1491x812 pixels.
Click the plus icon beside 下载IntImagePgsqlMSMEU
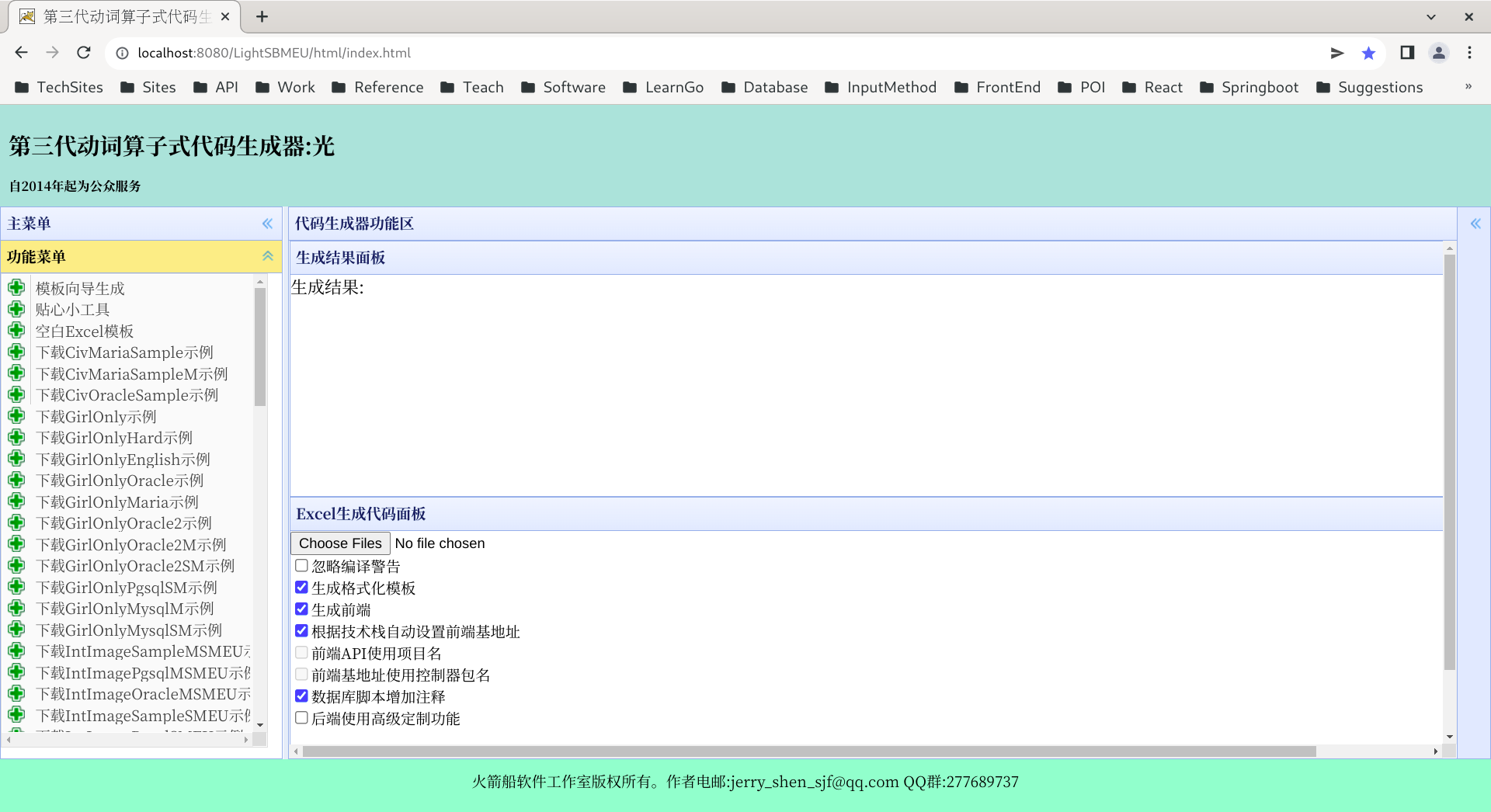pos(16,672)
